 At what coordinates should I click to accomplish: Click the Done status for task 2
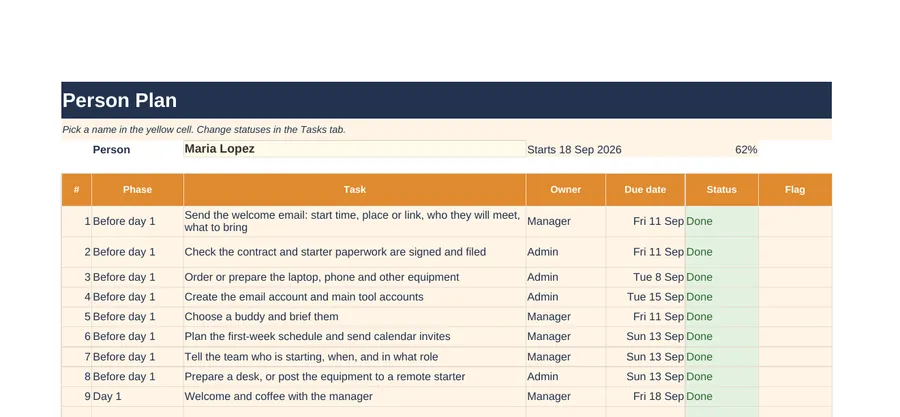pyautogui.click(x=721, y=252)
